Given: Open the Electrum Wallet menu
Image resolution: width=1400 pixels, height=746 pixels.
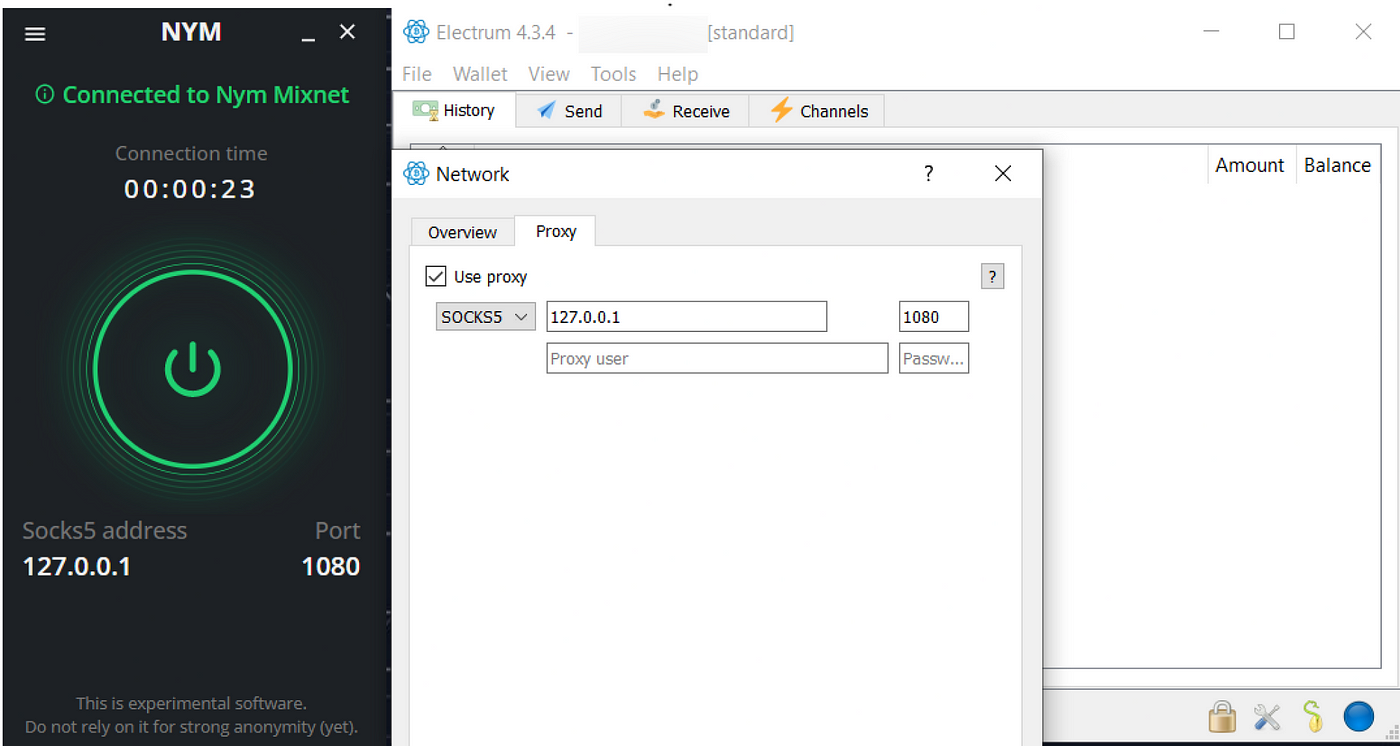Looking at the screenshot, I should pyautogui.click(x=480, y=74).
